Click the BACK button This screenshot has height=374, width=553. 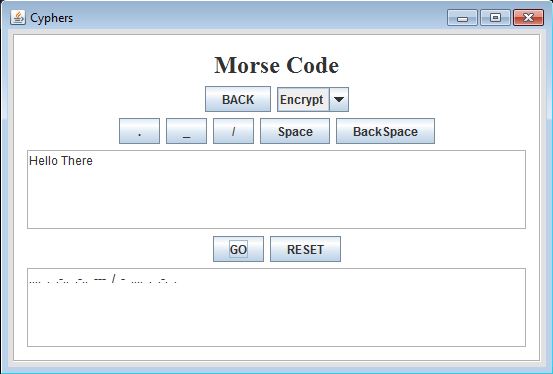pyautogui.click(x=238, y=99)
